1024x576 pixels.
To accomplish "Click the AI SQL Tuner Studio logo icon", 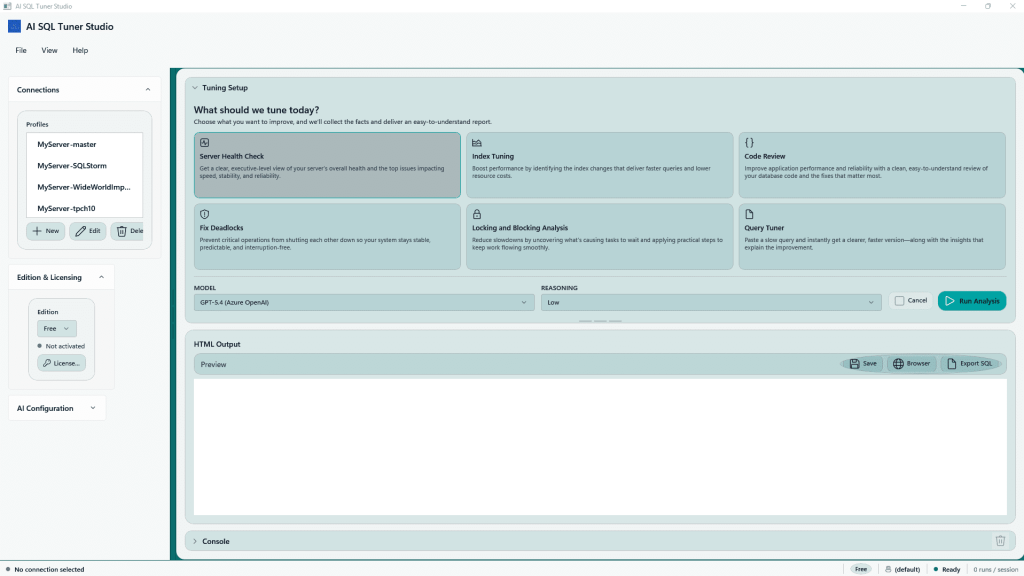I will click(14, 26).
